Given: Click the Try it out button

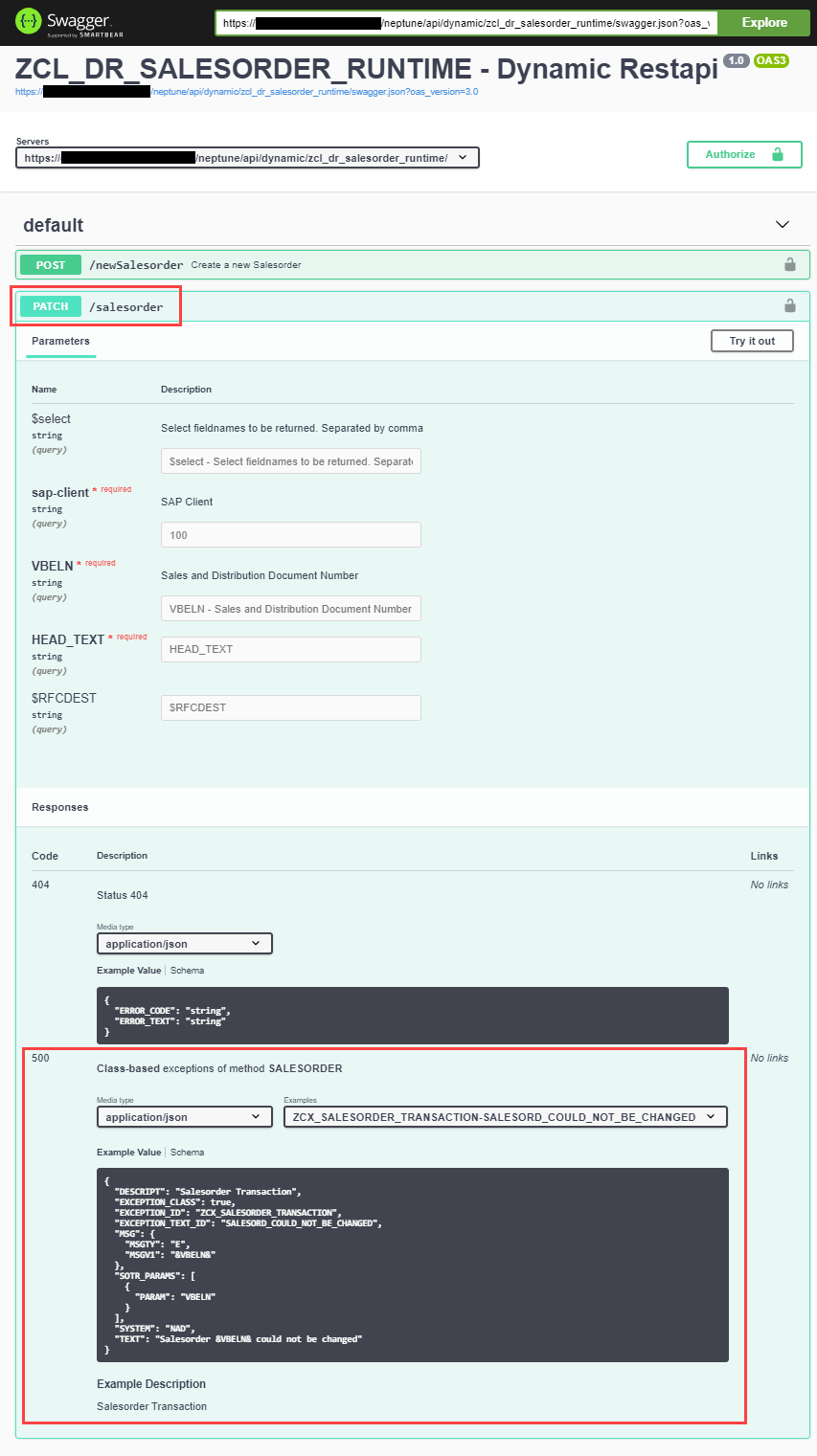Looking at the screenshot, I should (x=751, y=340).
